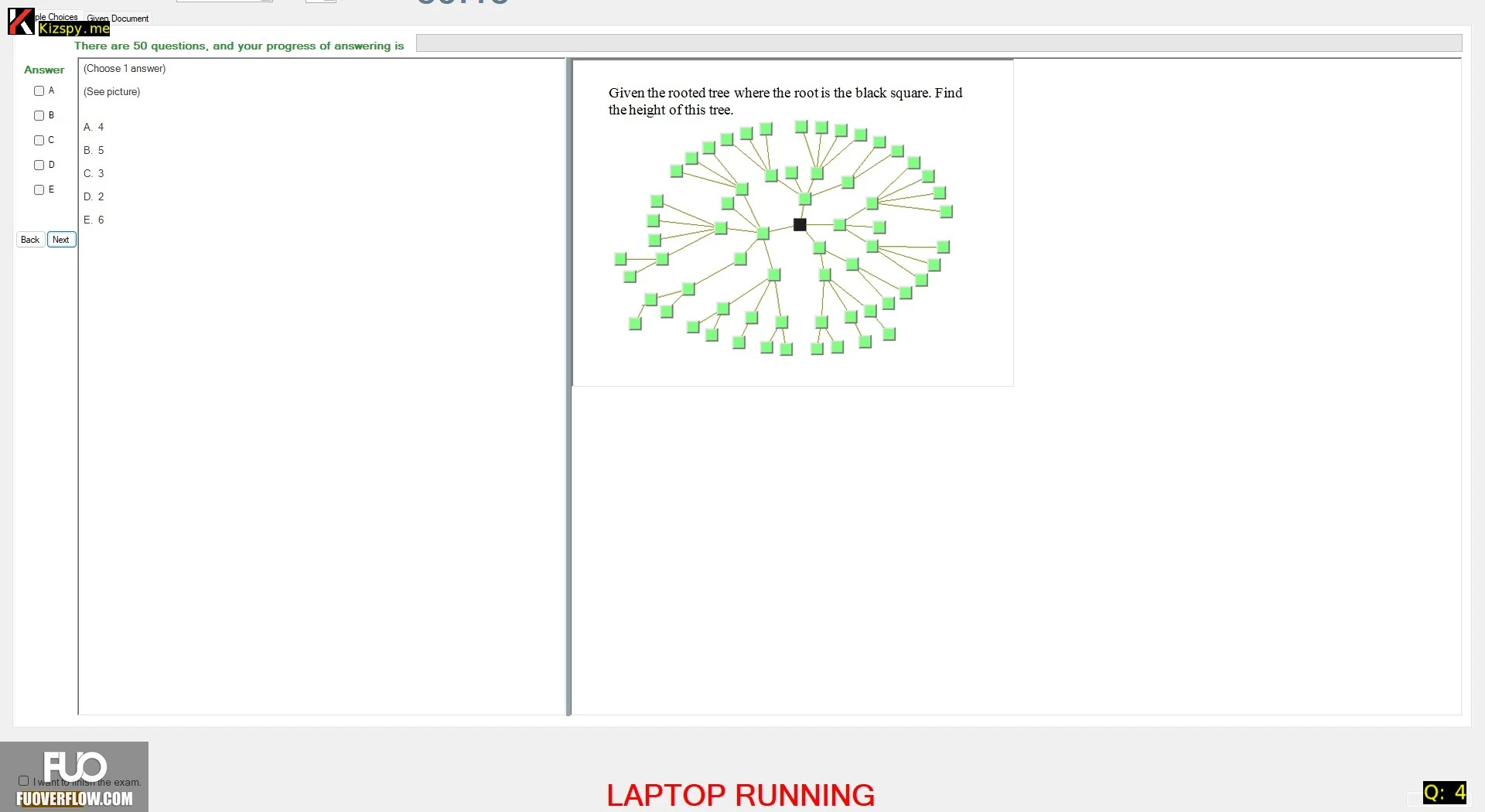Open the Given Document tab

pyautogui.click(x=118, y=18)
